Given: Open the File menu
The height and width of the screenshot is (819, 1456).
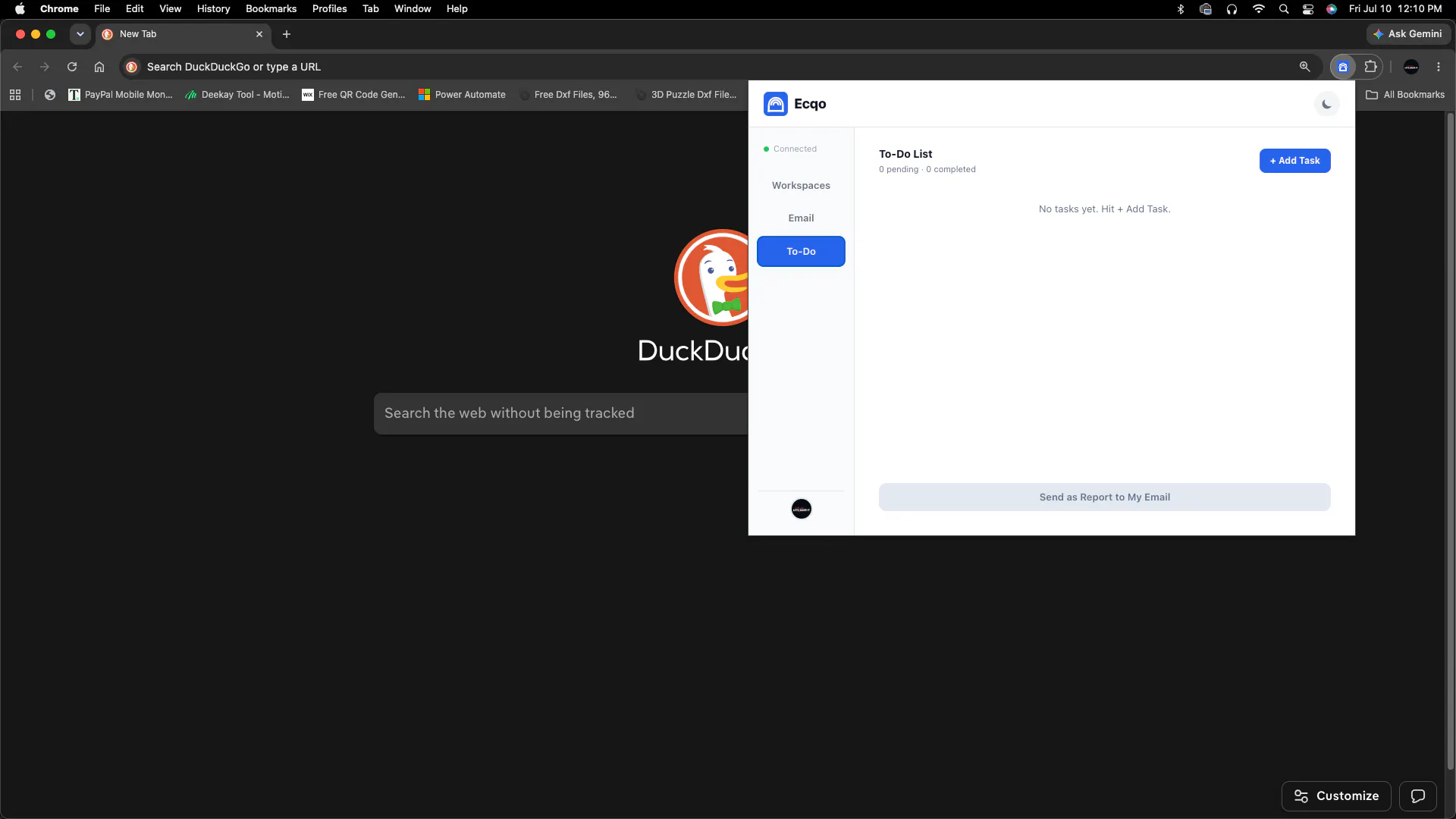Looking at the screenshot, I should pyautogui.click(x=102, y=9).
